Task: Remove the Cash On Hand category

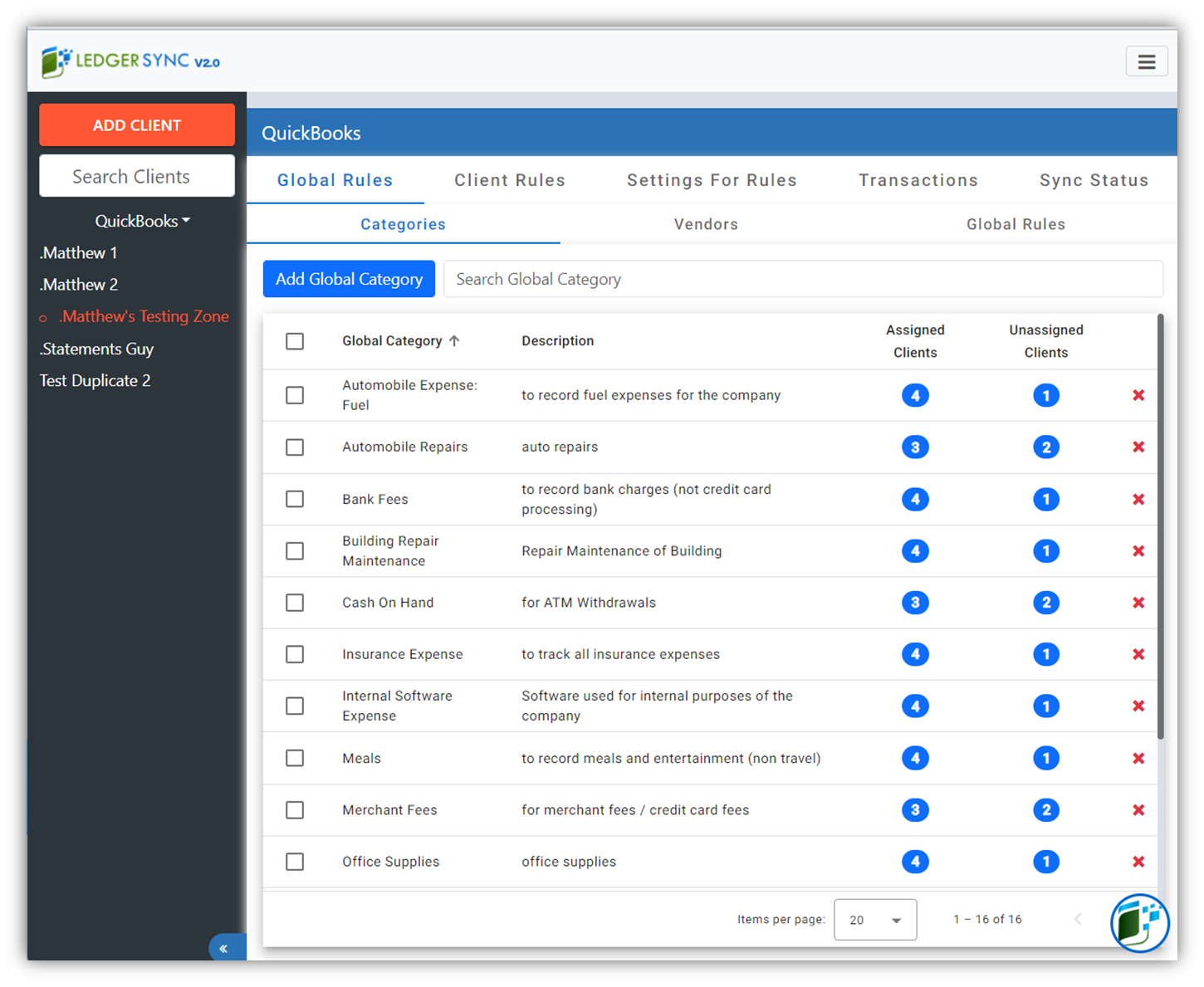Action: [x=1138, y=603]
